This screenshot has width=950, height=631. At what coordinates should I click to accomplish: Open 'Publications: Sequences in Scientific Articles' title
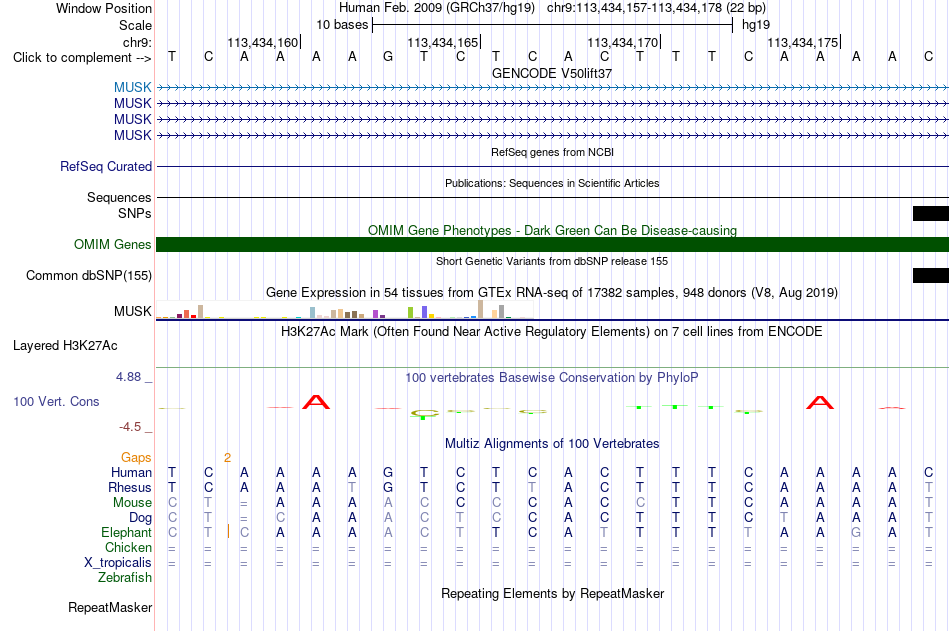[552, 183]
